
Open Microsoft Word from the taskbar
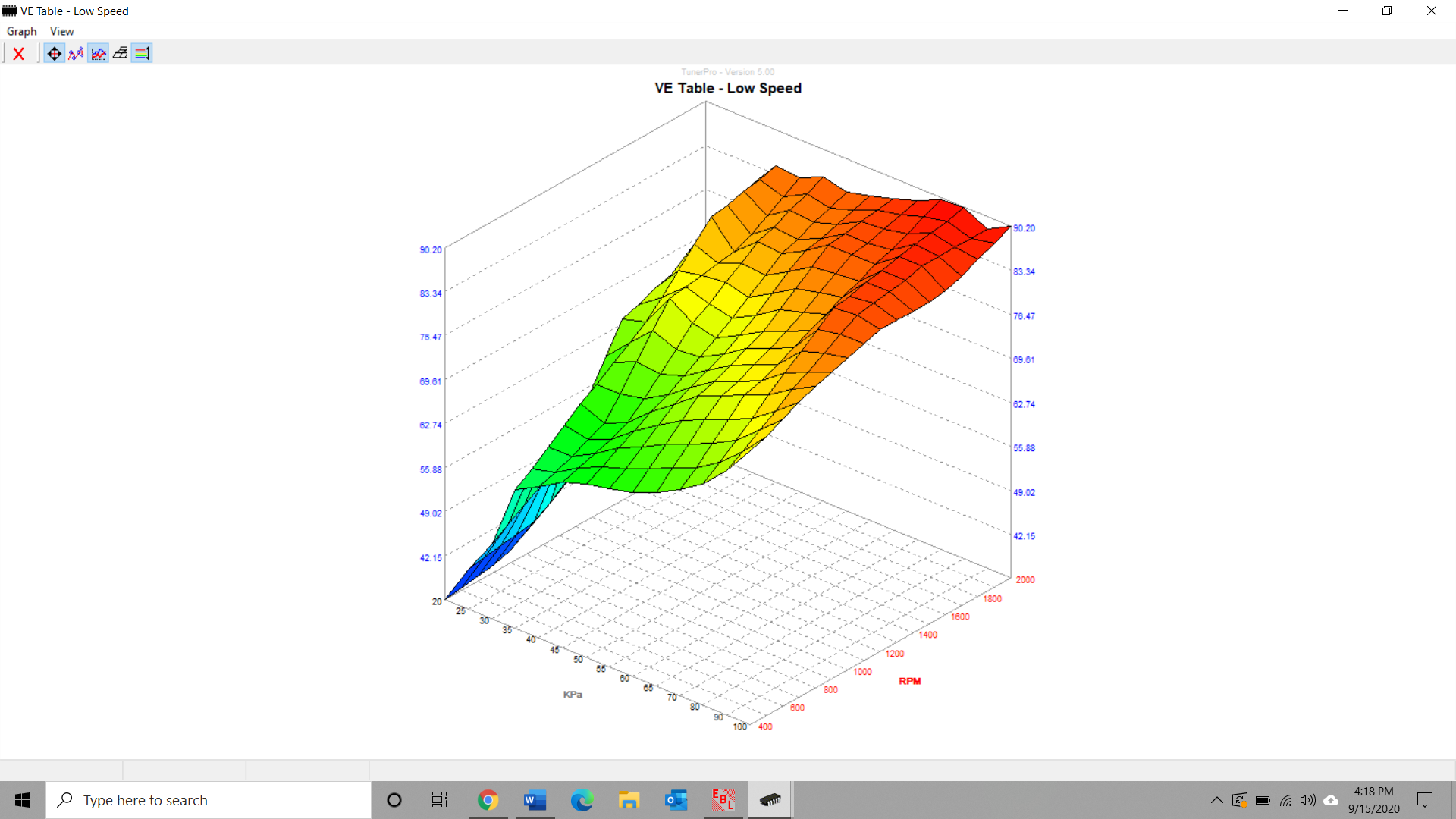[x=535, y=800]
